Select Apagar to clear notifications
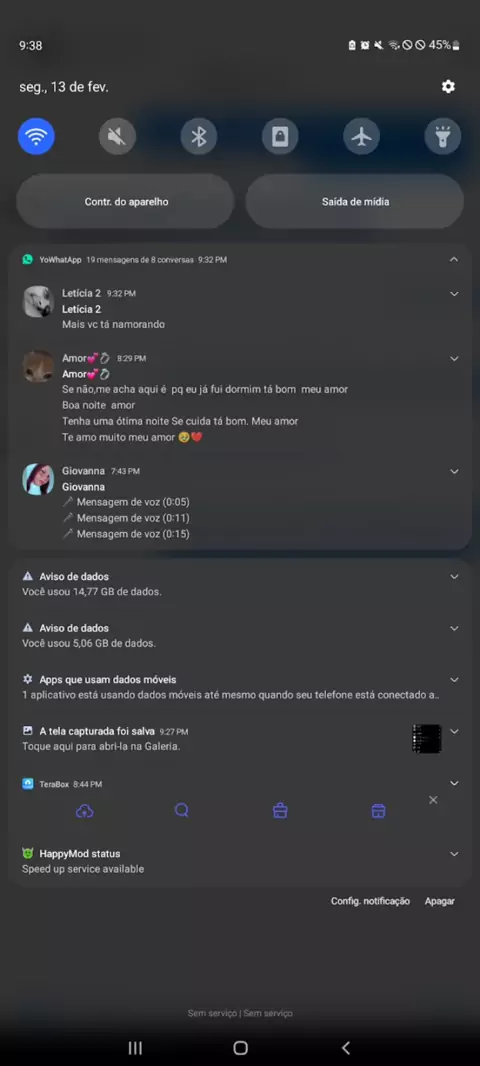The width and height of the screenshot is (480, 1066). pyautogui.click(x=439, y=901)
